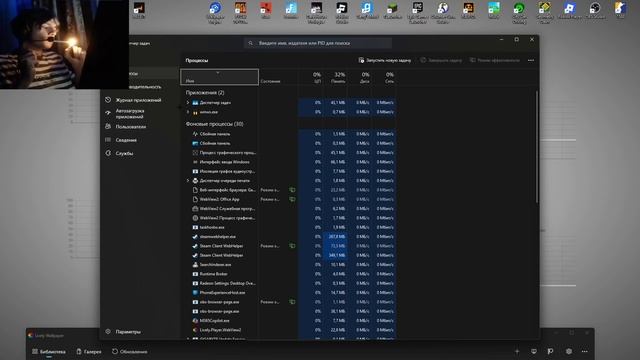This screenshot has width=640, height=360.
Task: Switch to Lively Wallpaper Обновления tab
Action: click(x=129, y=351)
